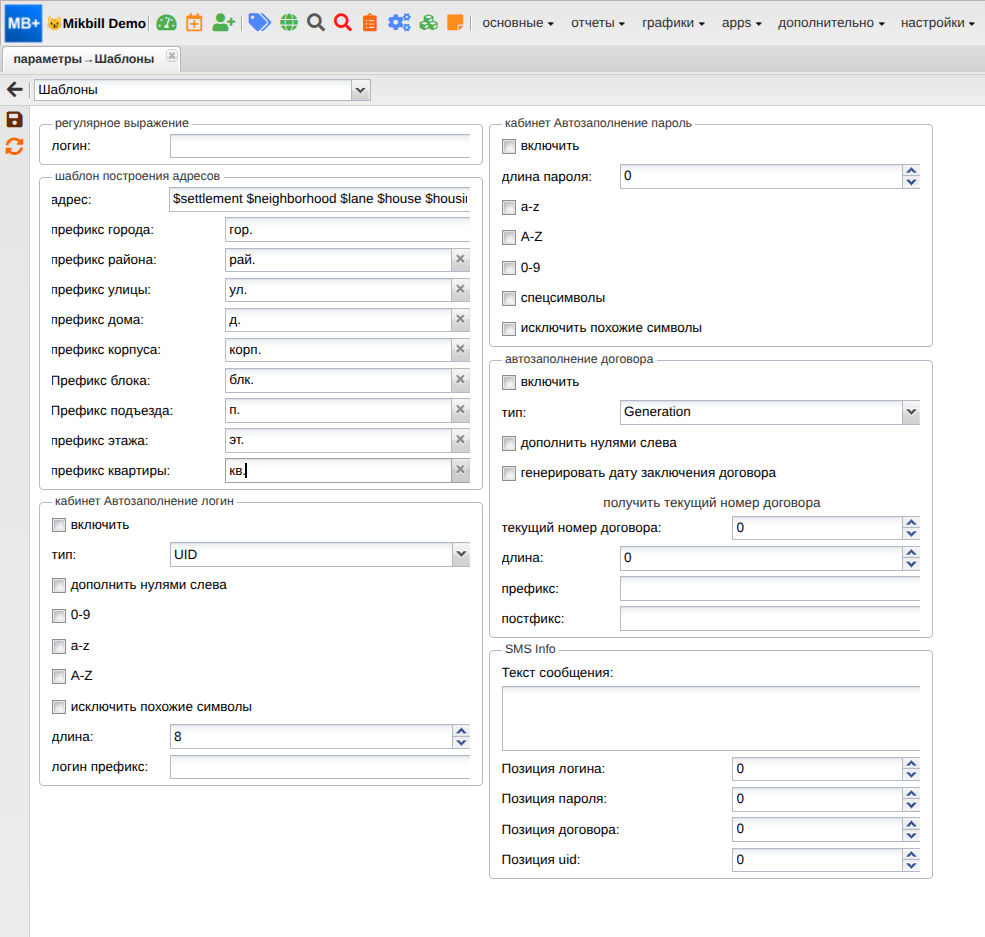Image resolution: width=985 pixels, height=937 pixels.
Task: Close the параметры → Шаблоны tab
Action: coord(171,56)
